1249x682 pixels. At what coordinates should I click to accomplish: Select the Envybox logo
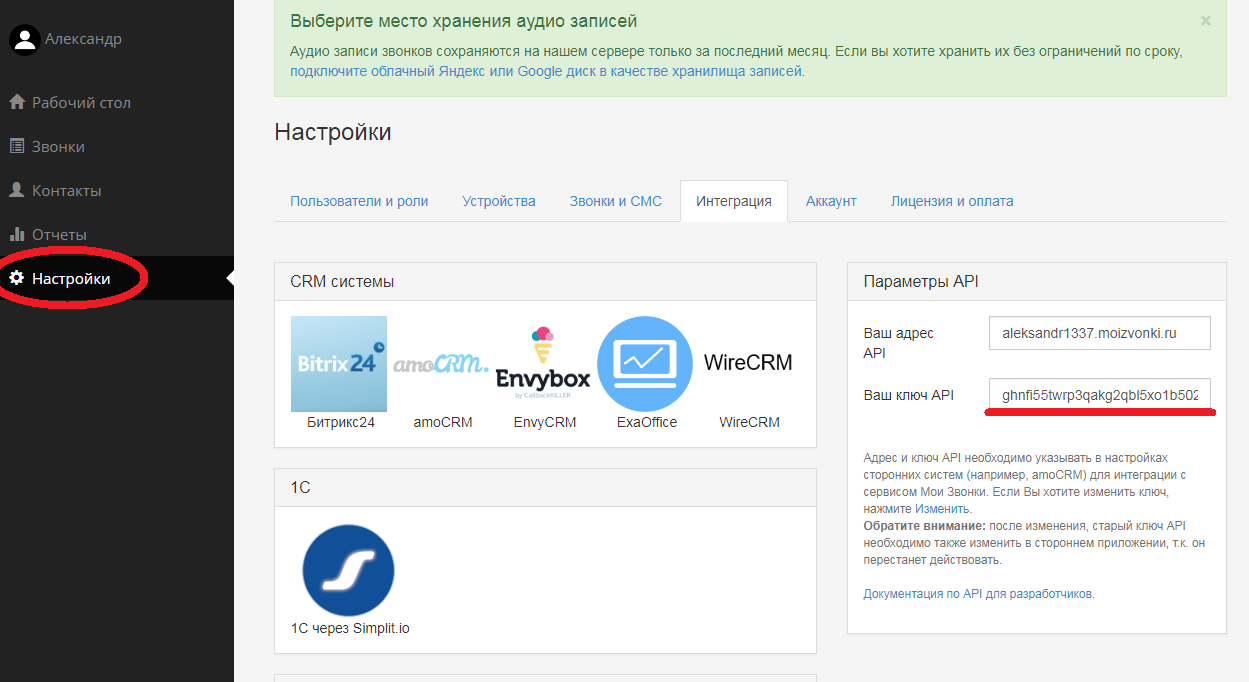(x=543, y=364)
